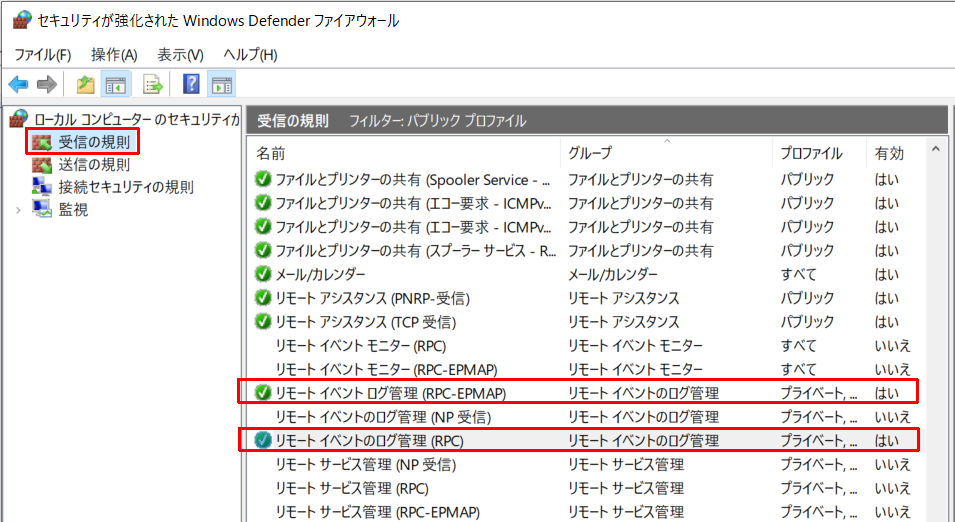Screen dimensions: 955x522
Task: Expand the 監視 tree node
Action: [x=18, y=210]
